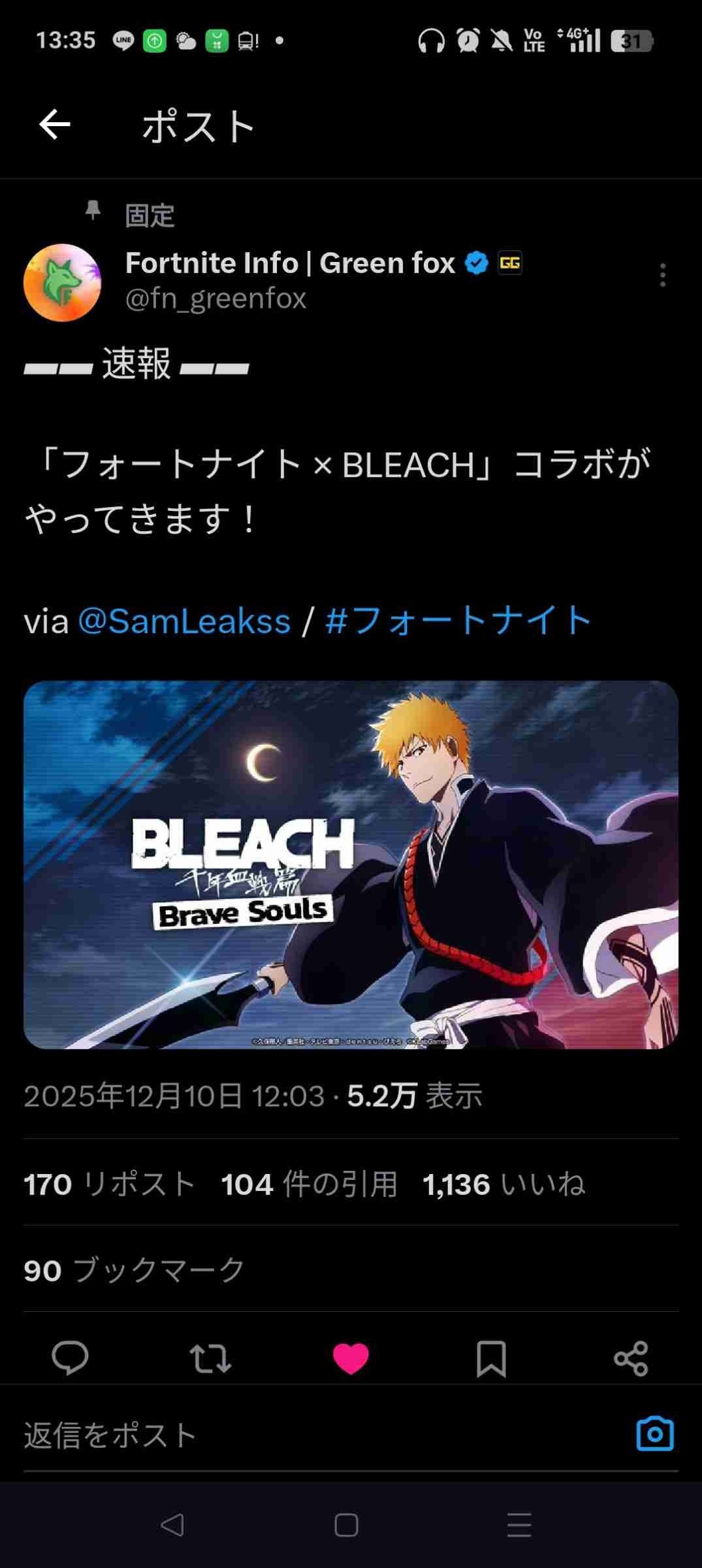Viewport: 702px width, 1568px height.
Task: Tap the 返信をポスト reply field
Action: pos(313,1435)
